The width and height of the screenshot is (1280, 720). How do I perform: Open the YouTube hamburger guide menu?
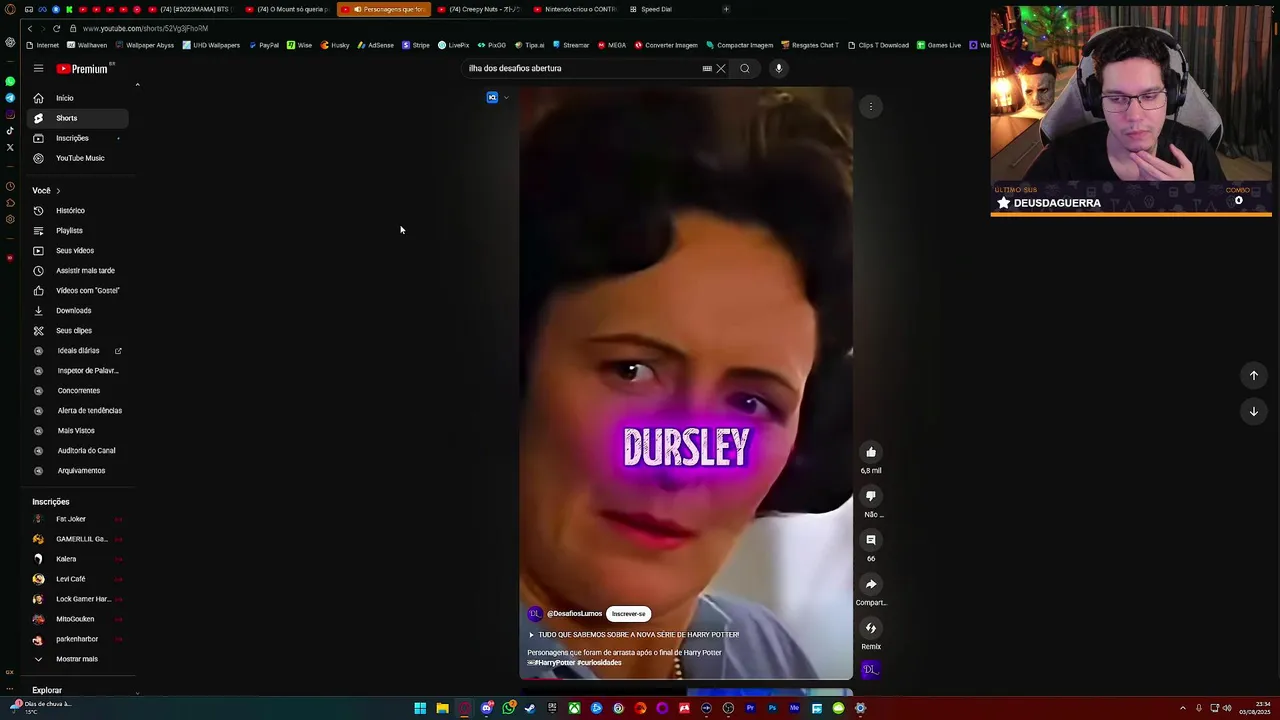click(38, 68)
